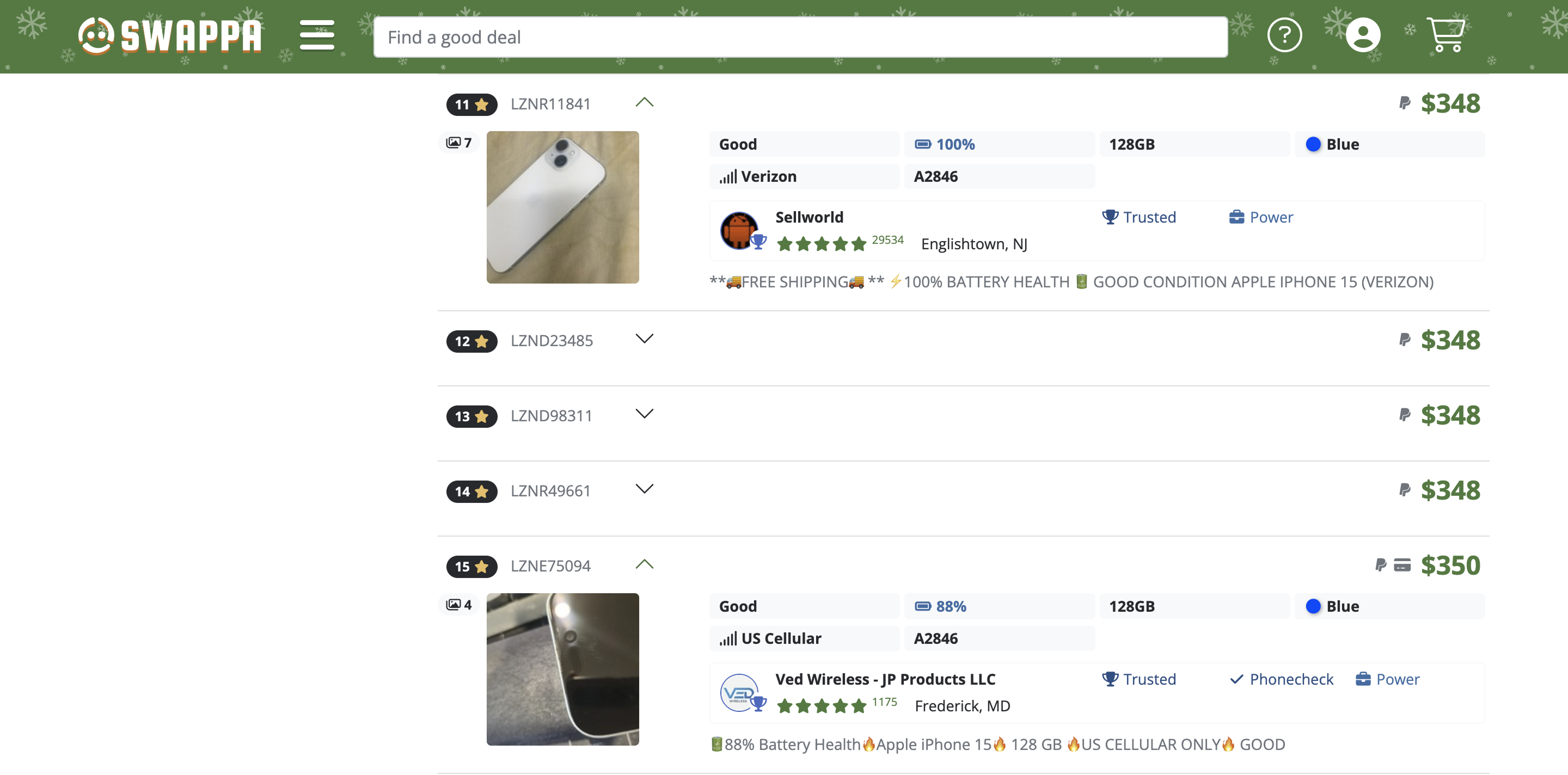Expand listing LZNR49661

[644, 489]
